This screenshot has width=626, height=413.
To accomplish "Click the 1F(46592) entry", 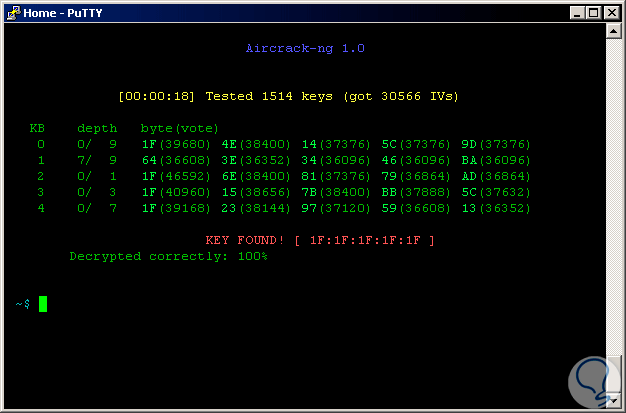I will (x=176, y=176).
